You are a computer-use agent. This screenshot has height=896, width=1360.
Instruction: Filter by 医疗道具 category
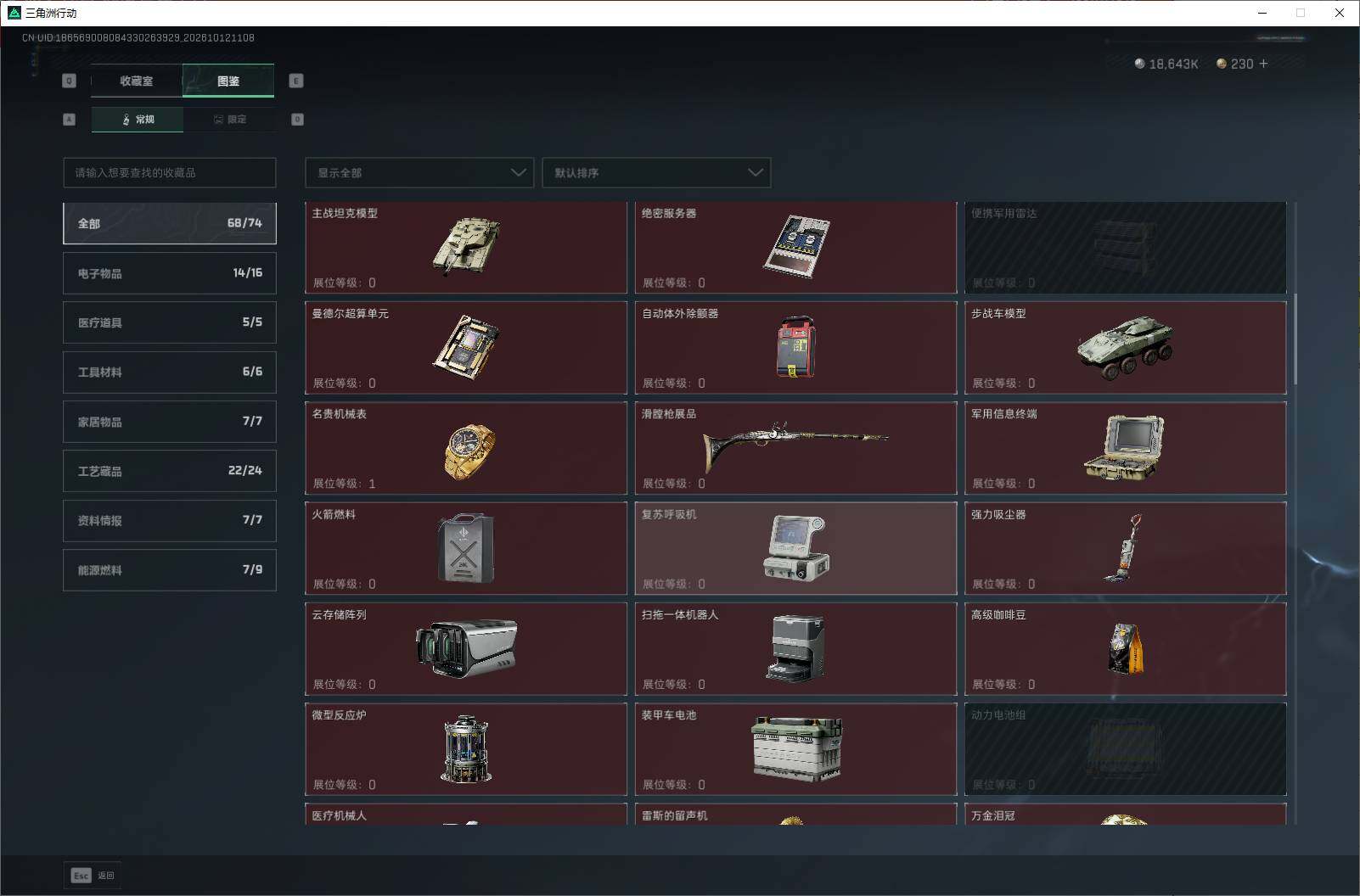pyautogui.click(x=170, y=322)
